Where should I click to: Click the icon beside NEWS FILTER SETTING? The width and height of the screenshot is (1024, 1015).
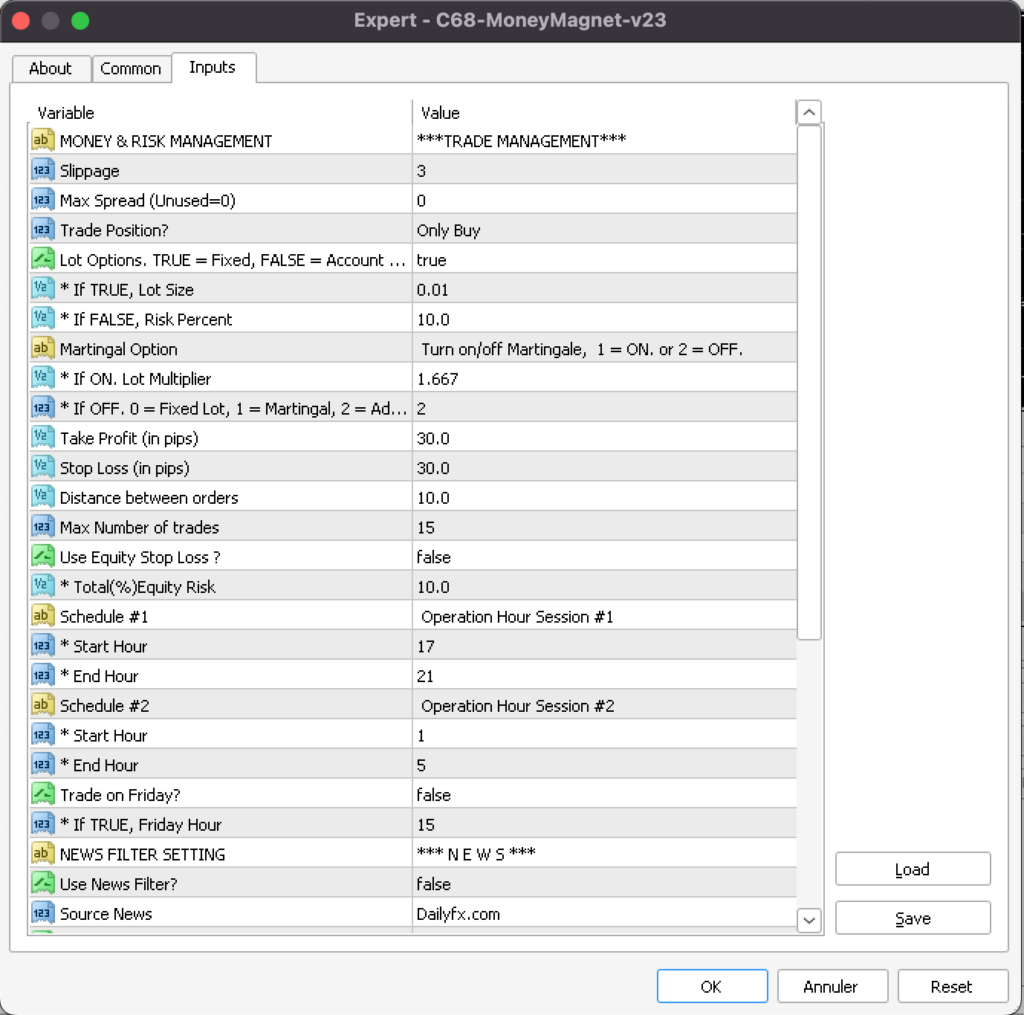coord(42,854)
